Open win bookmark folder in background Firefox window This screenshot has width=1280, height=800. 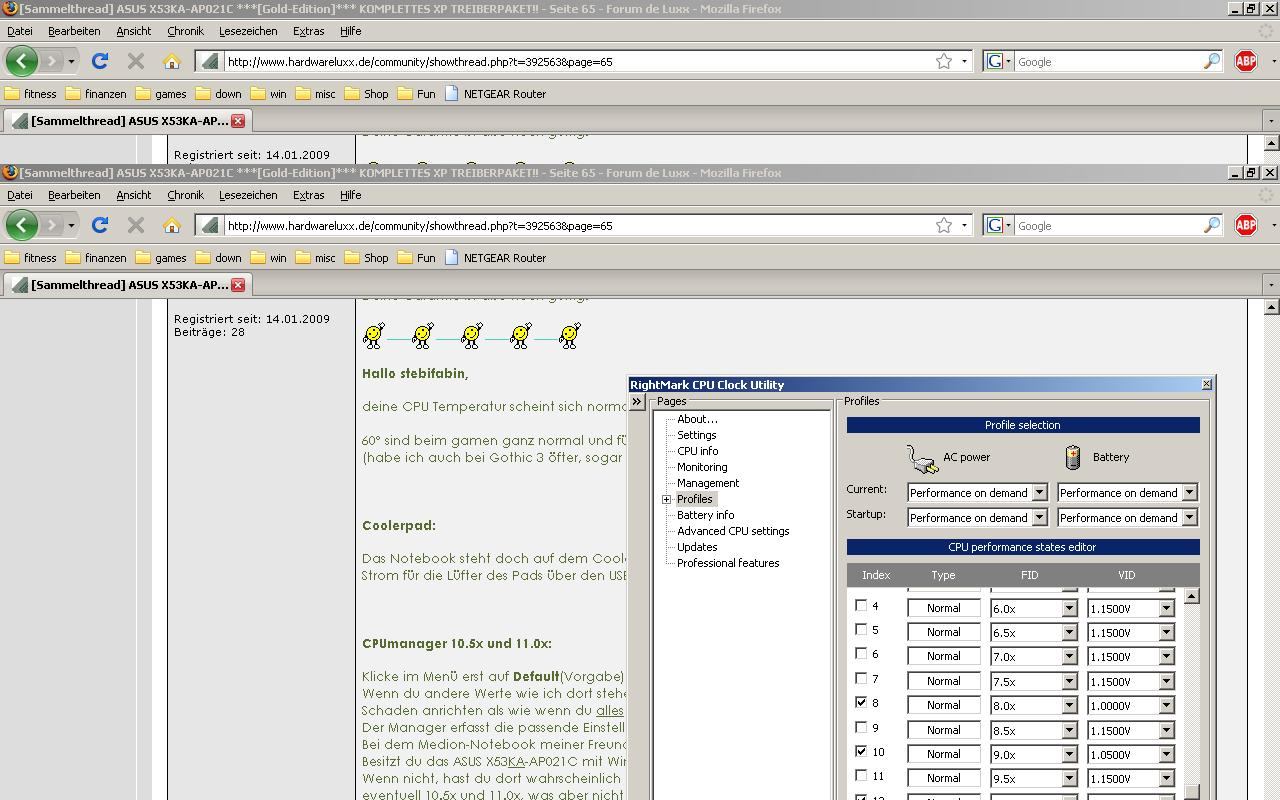(x=268, y=94)
